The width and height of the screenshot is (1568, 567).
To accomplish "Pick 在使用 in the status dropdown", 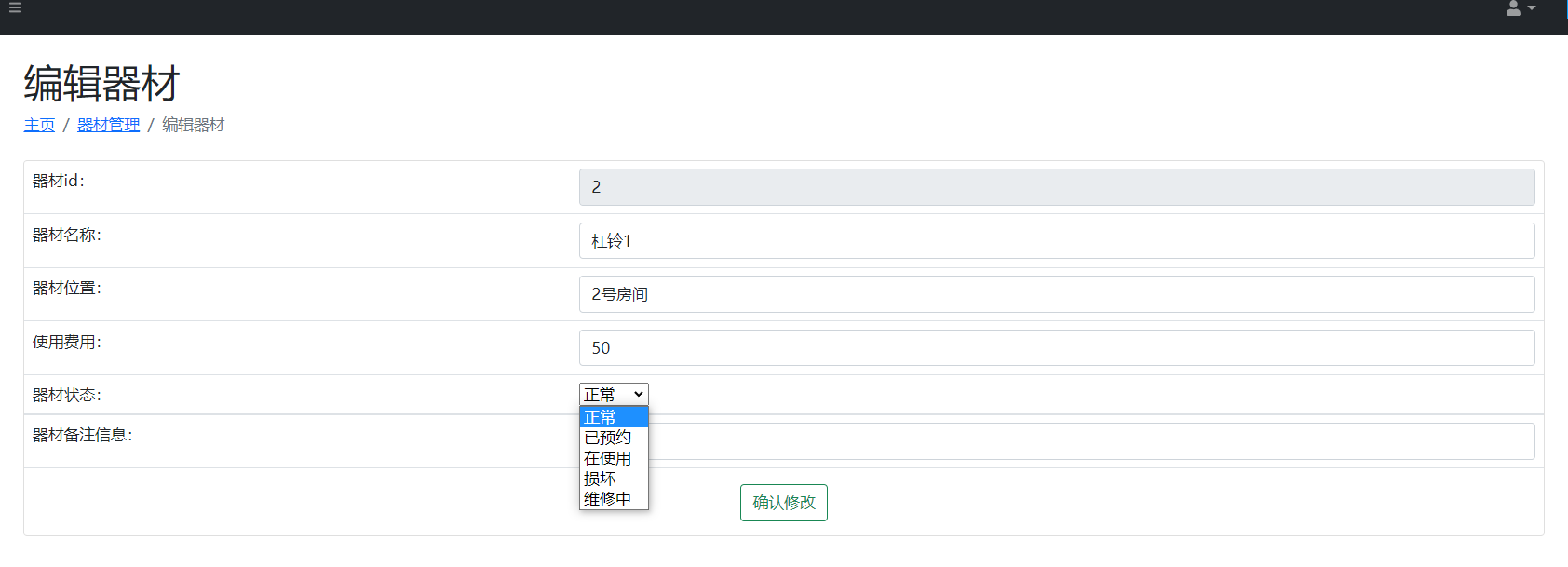I will tap(613, 458).
